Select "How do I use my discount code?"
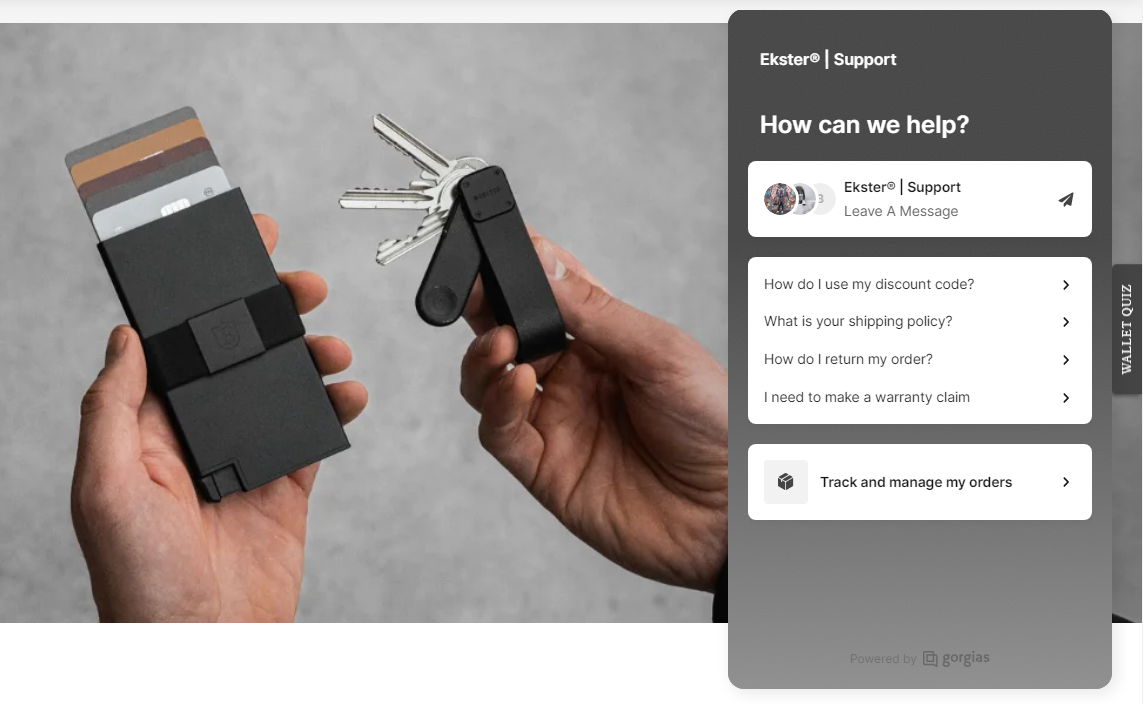Screen dimensions: 1143x704 919,284
